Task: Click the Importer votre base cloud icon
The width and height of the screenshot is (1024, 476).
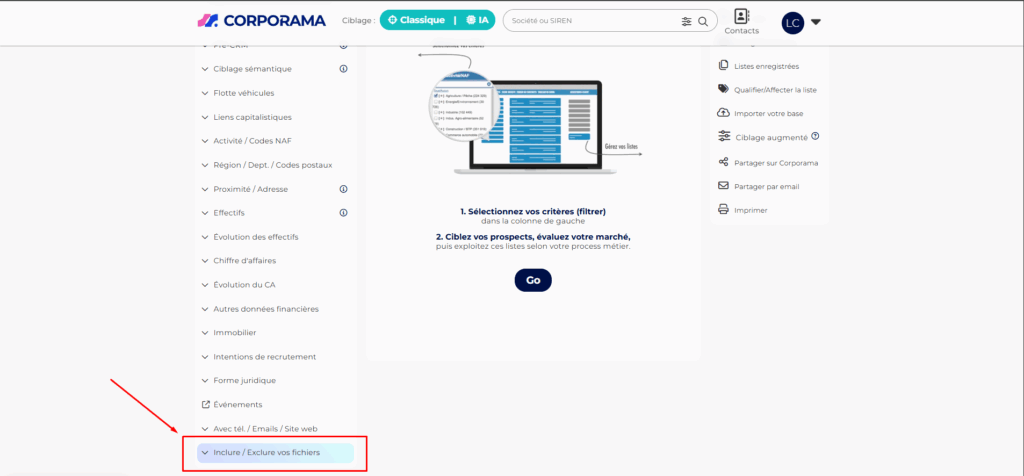Action: tap(723, 113)
